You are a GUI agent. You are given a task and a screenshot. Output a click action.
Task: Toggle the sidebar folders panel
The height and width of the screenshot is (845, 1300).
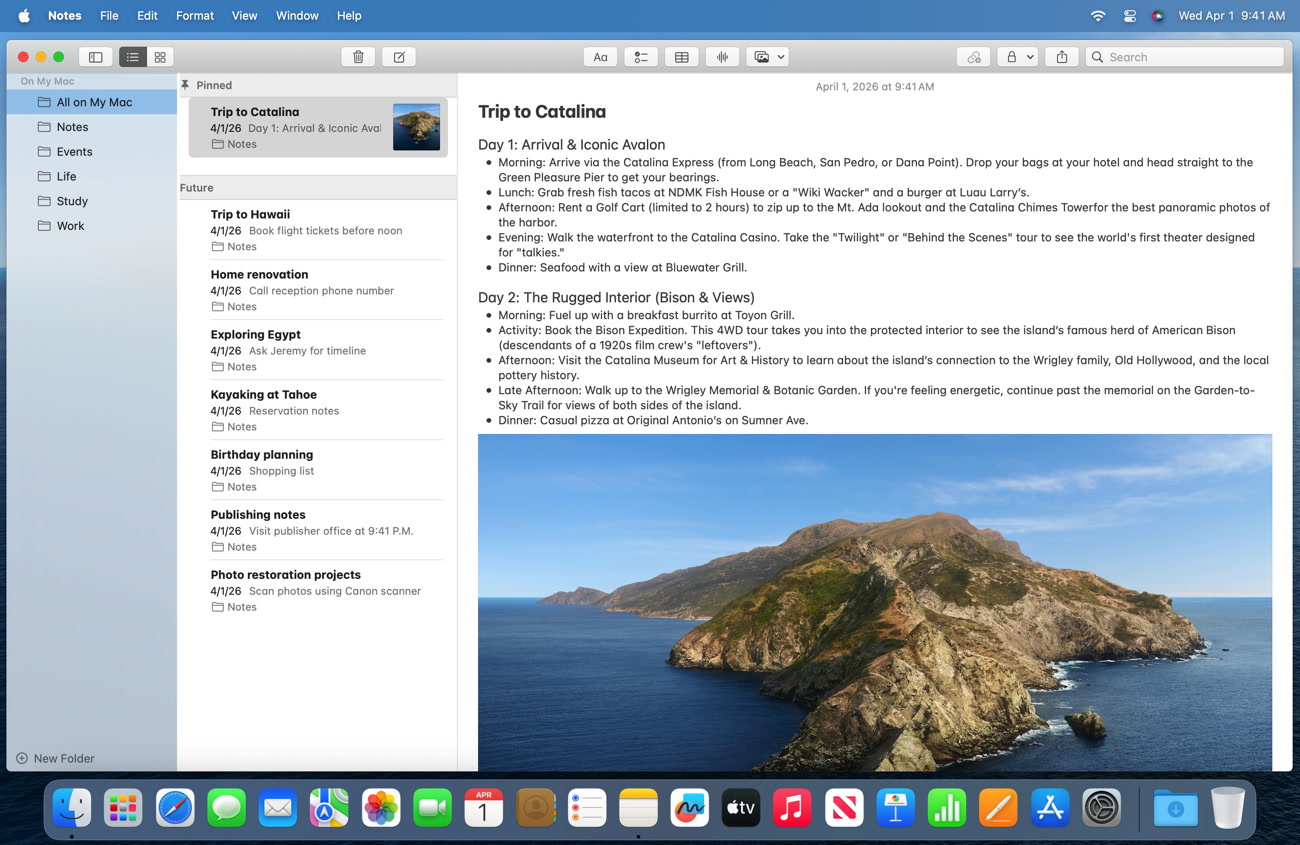[x=96, y=57]
